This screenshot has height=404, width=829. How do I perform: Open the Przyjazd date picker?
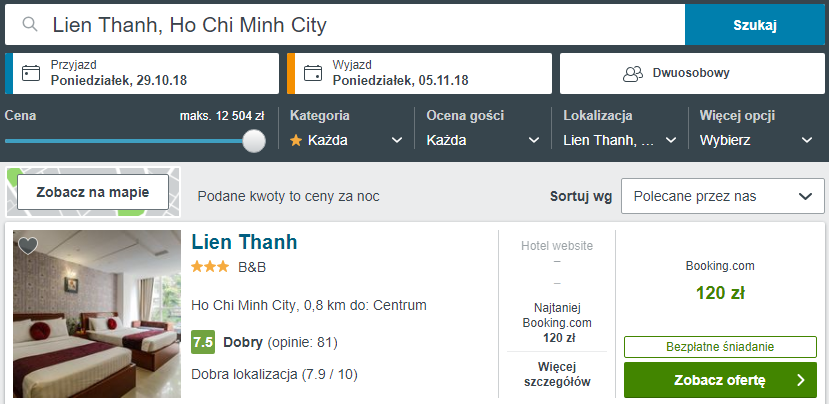[x=142, y=74]
